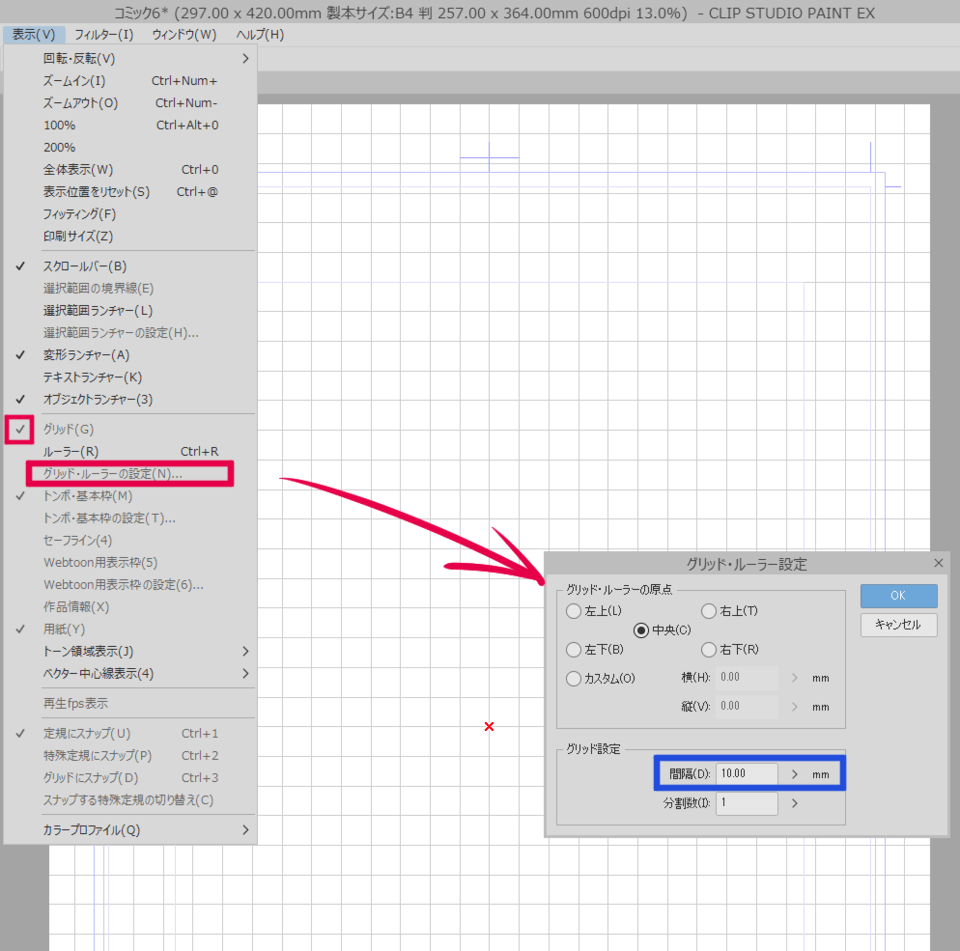Viewport: 960px width, 951px height.
Task: Select 右上(T) origin radio button
Action: pyautogui.click(x=709, y=611)
